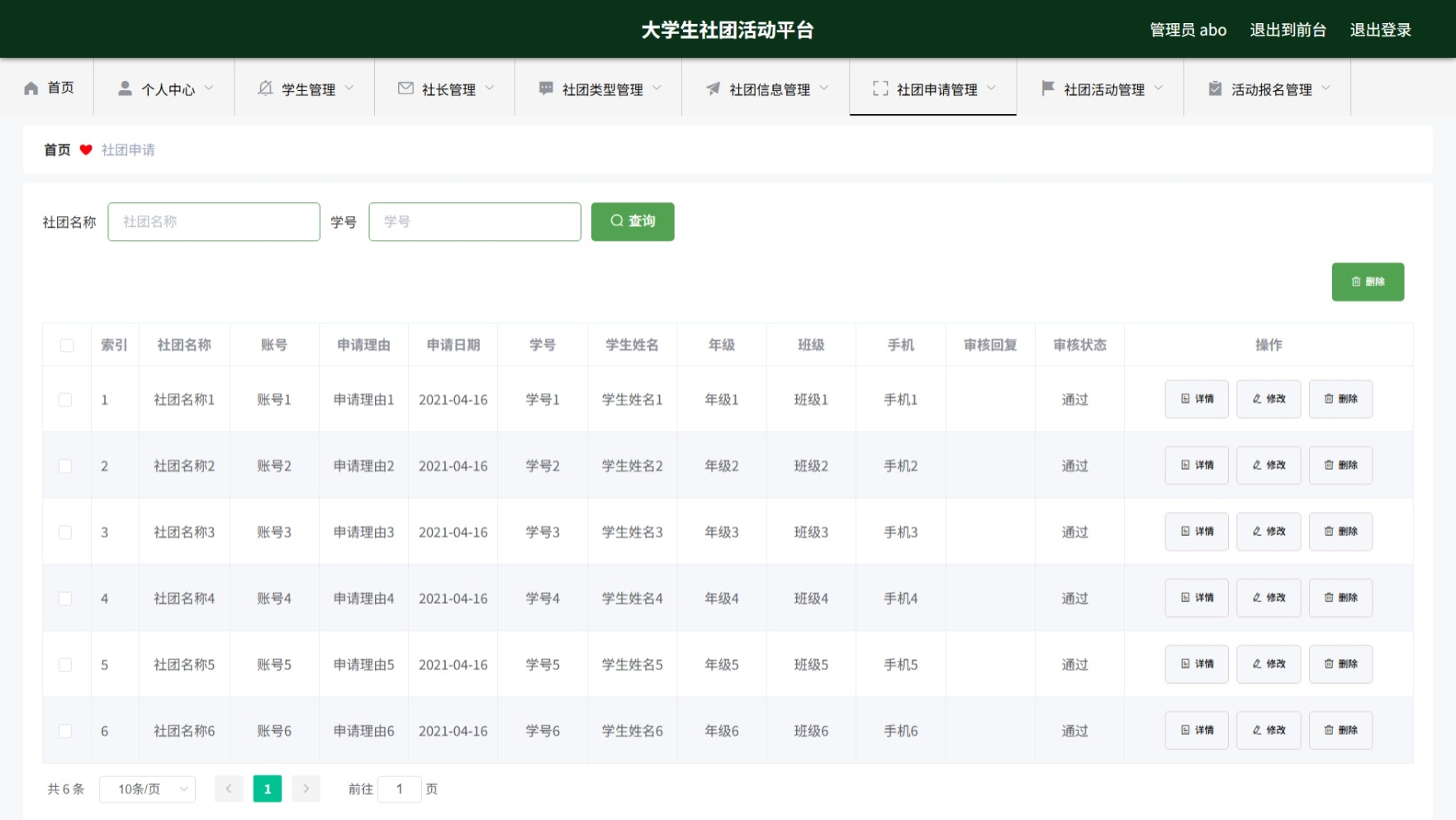1456x820 pixels.
Task: Click the person icon of 个人中心
Action: click(x=125, y=88)
